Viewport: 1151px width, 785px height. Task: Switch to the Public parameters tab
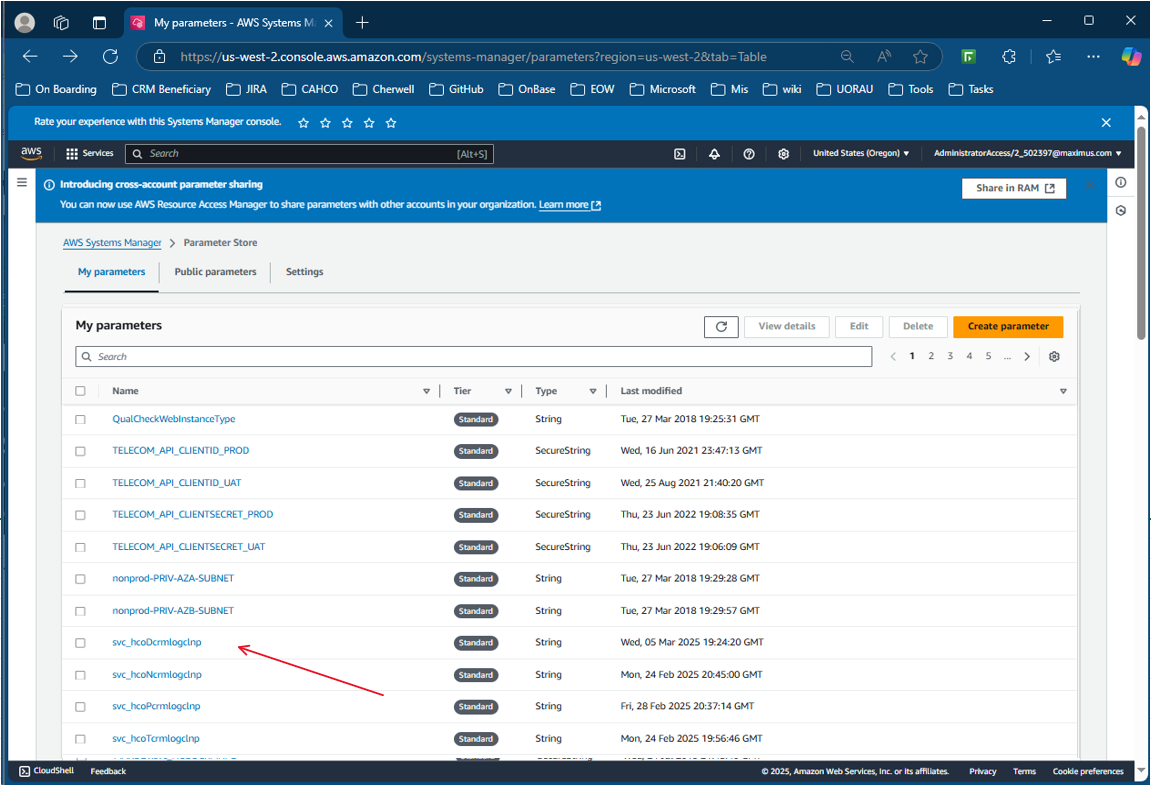coord(215,272)
